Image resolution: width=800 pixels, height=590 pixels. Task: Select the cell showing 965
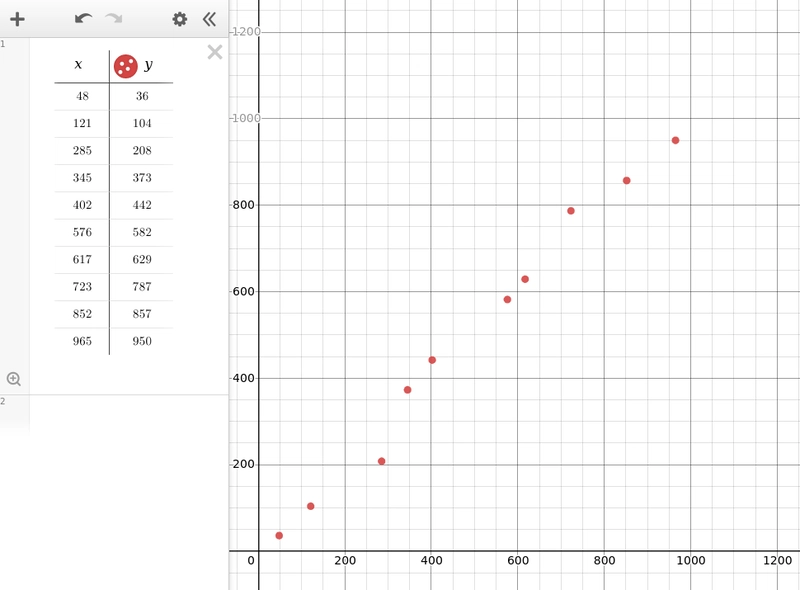point(82,341)
